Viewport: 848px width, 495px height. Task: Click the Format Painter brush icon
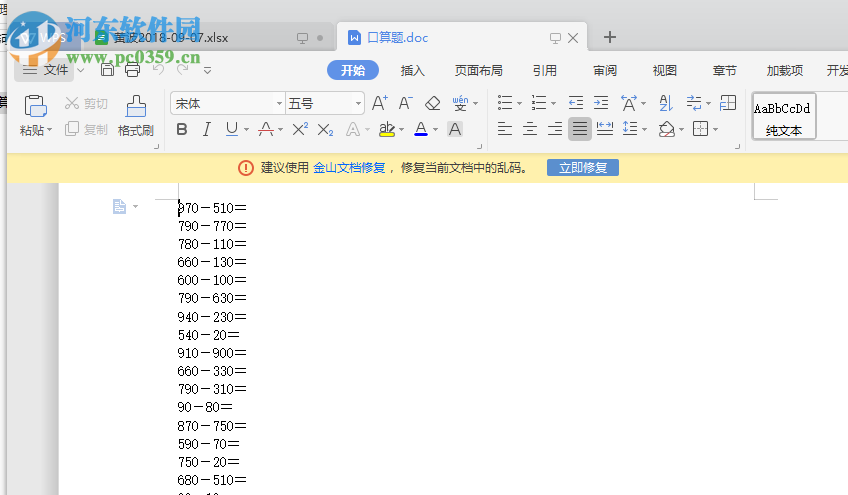[136, 106]
